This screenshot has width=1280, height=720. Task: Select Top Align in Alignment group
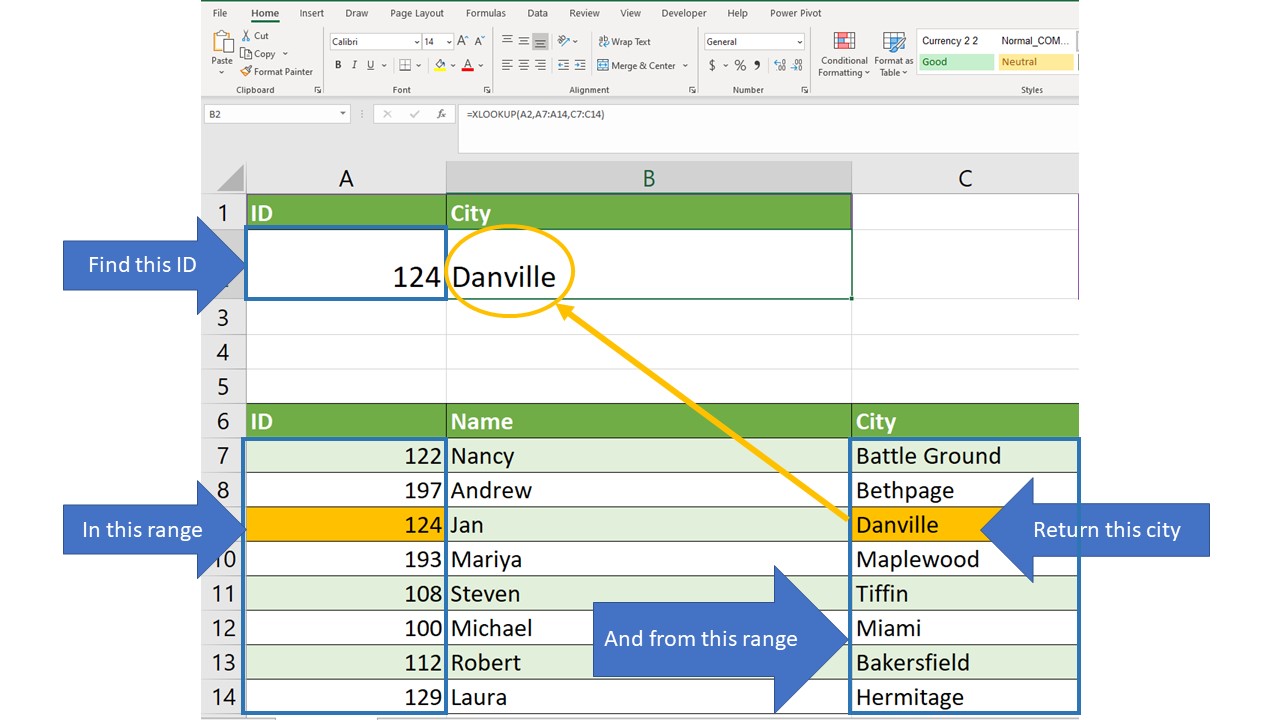click(507, 41)
